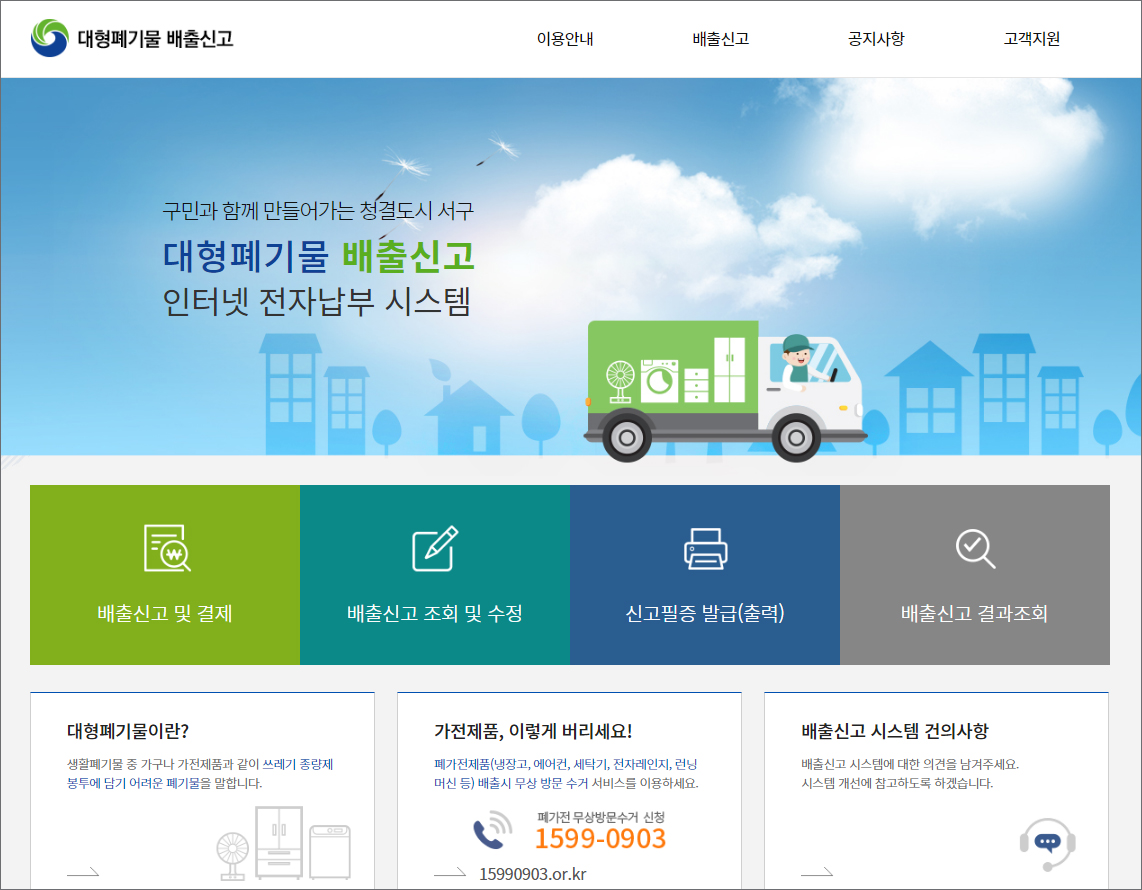This screenshot has height=890, width=1142.
Task: Open the 대형폐기물이란? card heading
Action: click(x=128, y=731)
